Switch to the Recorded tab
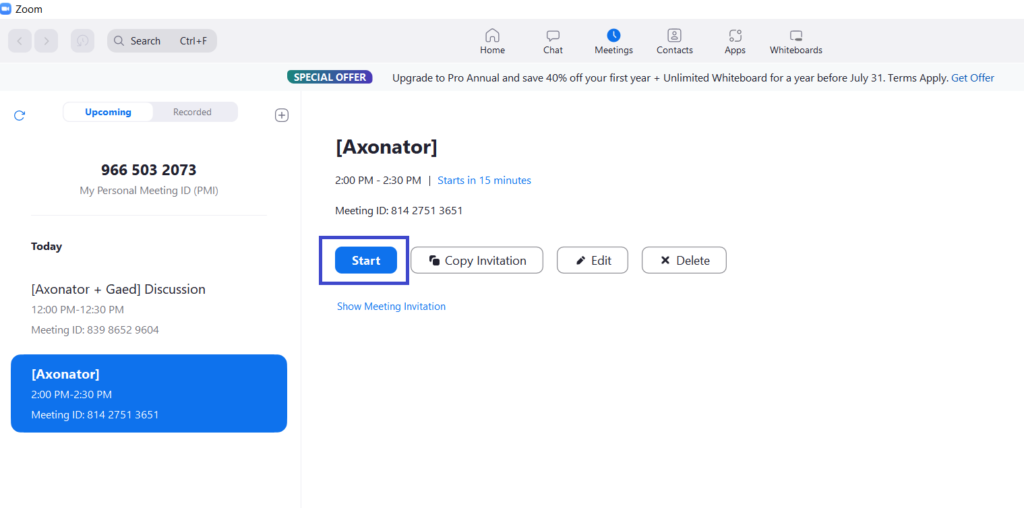This screenshot has width=1024, height=508. point(192,112)
